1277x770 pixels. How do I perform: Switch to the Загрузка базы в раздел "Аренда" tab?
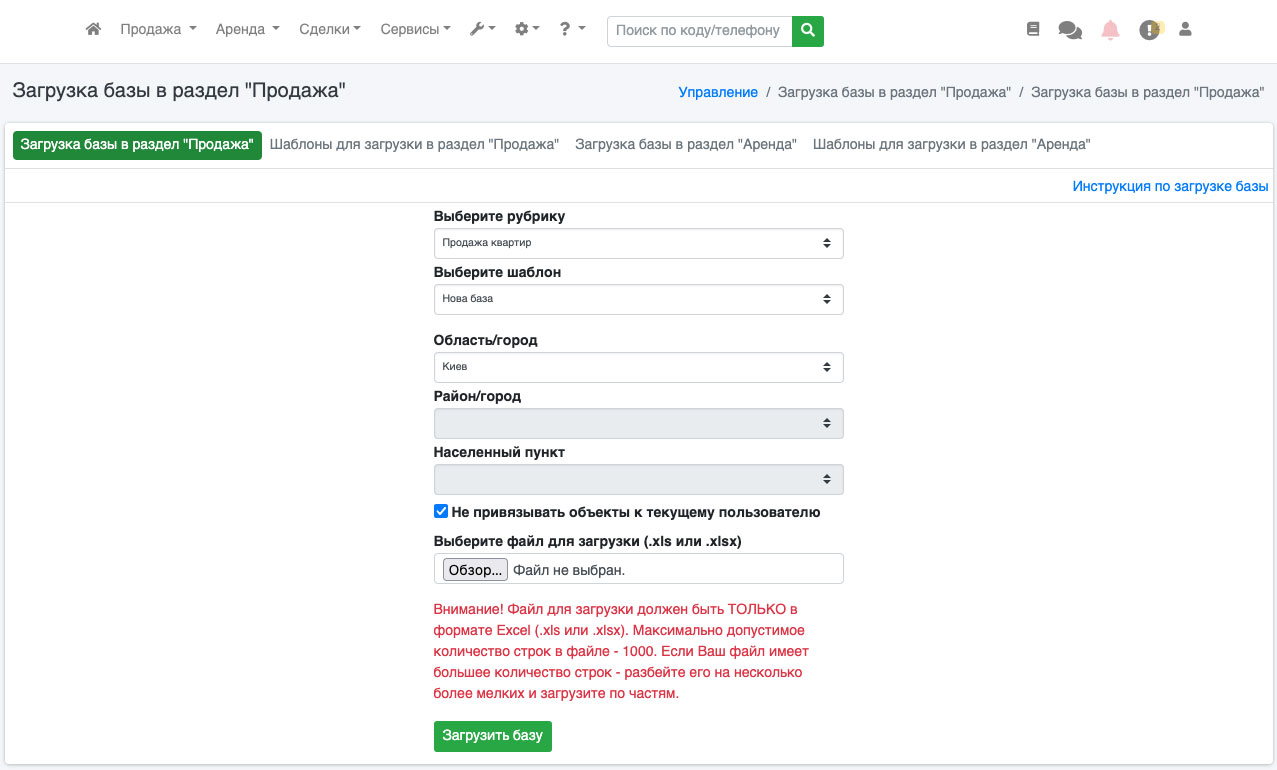pos(685,145)
